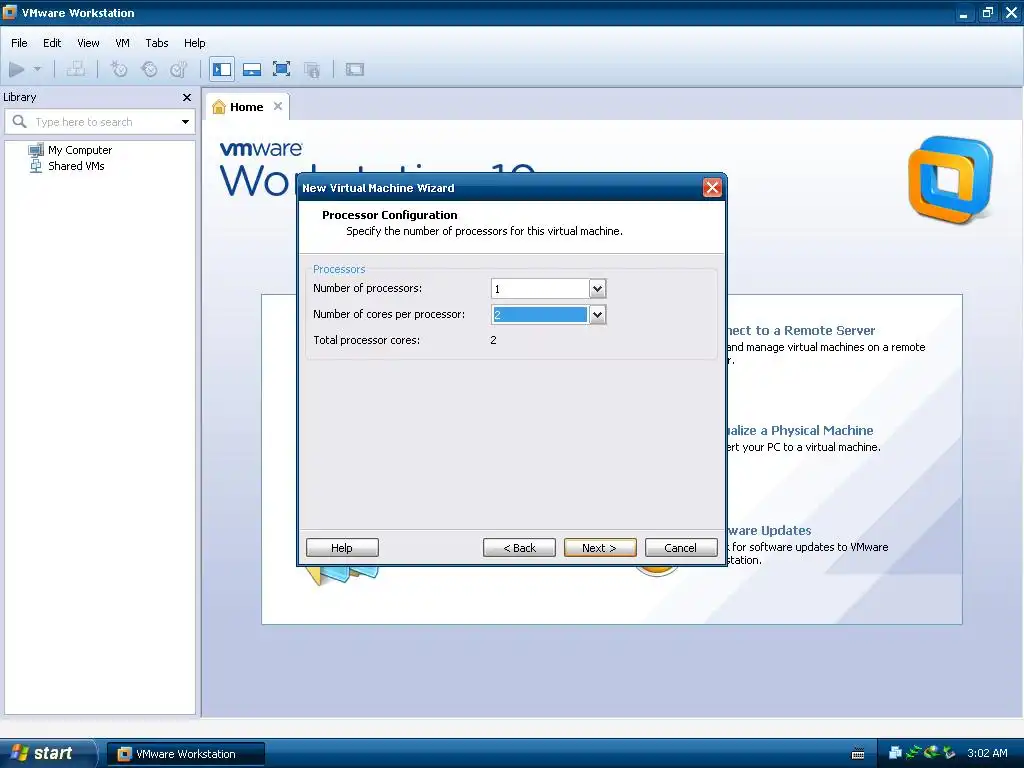Click the VMware Workstation taskbar button
The height and width of the screenshot is (768, 1024).
pos(185,754)
